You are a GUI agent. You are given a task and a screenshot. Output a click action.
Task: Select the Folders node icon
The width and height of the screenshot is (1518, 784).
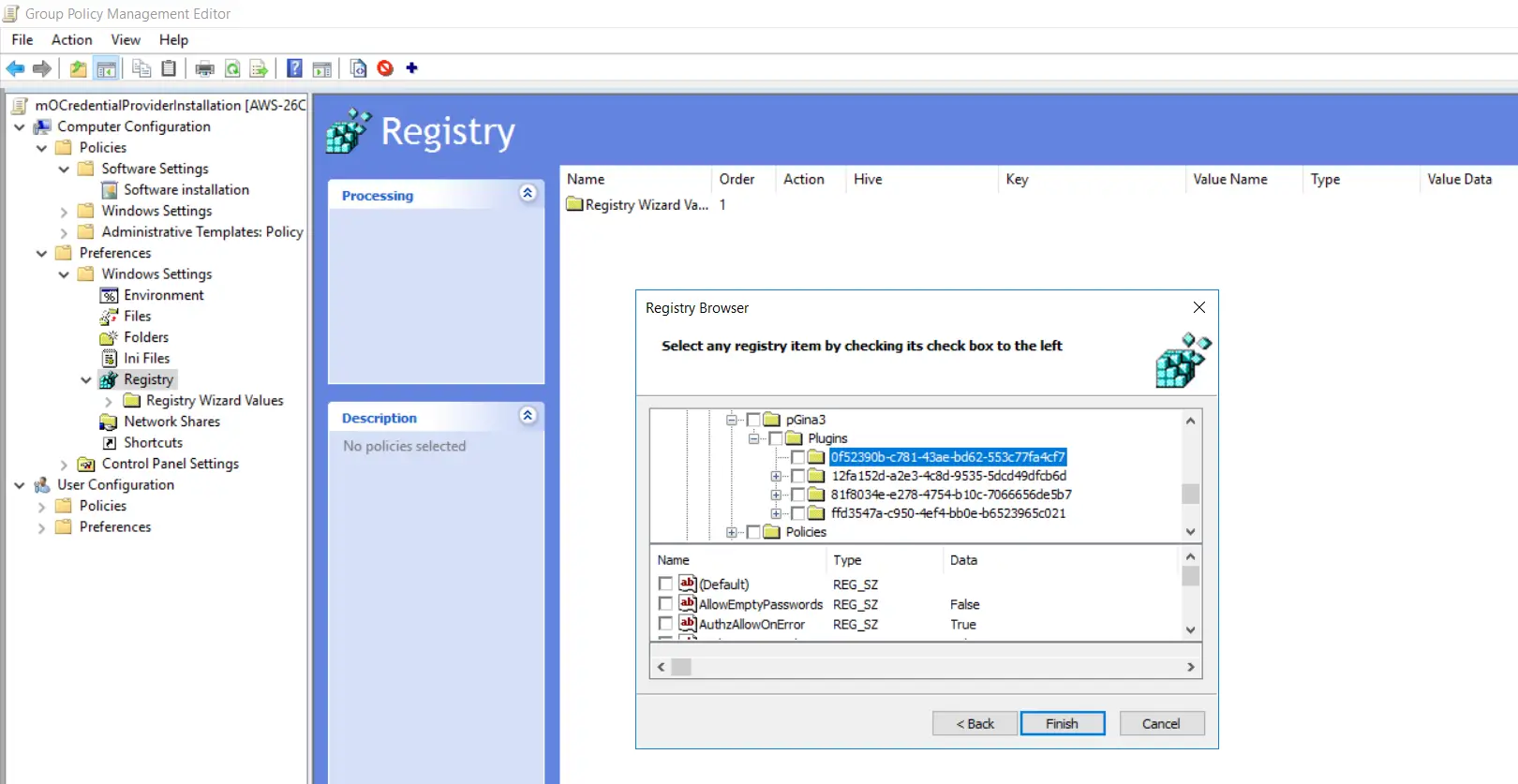point(110,337)
